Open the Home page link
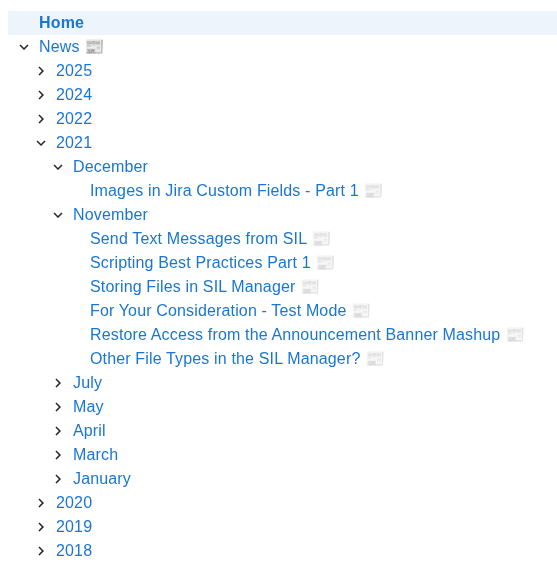 tap(61, 22)
